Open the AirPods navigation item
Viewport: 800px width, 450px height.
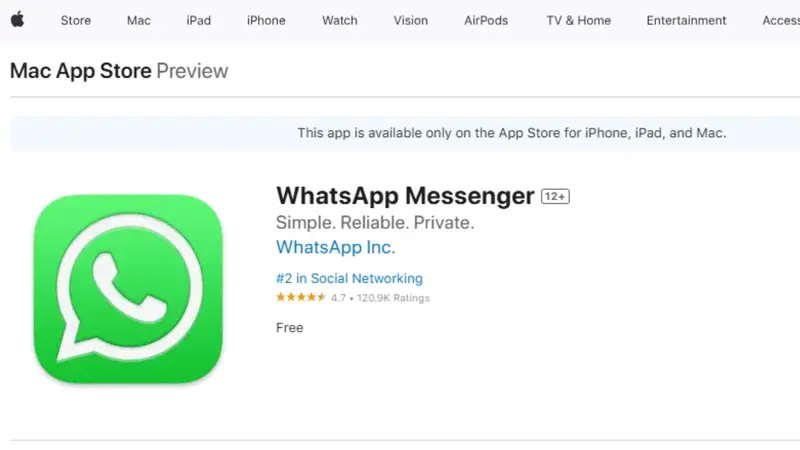pyautogui.click(x=486, y=20)
